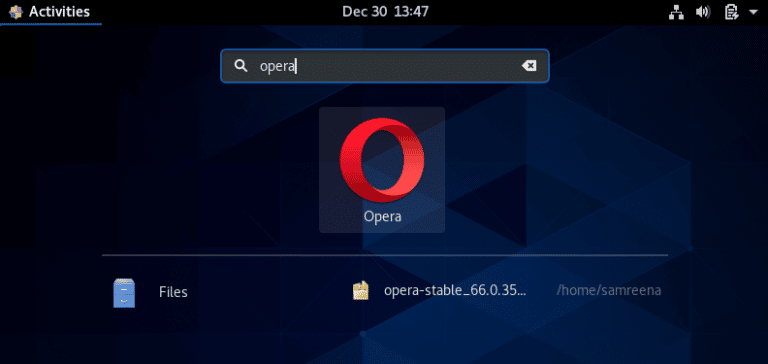Image resolution: width=768 pixels, height=364 pixels.
Task: Open the network connection status icon
Action: [676, 12]
